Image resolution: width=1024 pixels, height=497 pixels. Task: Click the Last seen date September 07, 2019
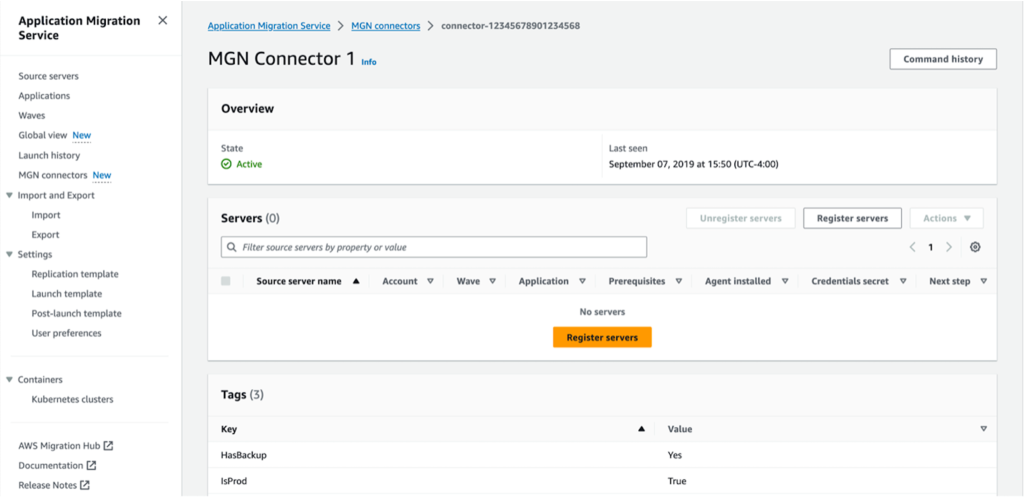694,165
